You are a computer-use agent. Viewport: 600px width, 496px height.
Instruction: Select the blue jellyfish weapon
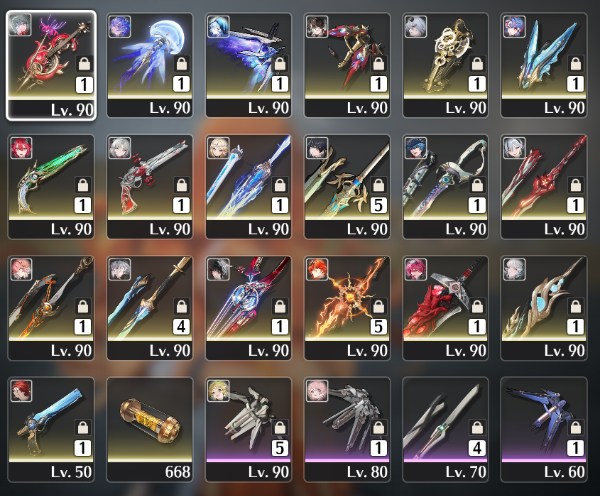[150, 65]
